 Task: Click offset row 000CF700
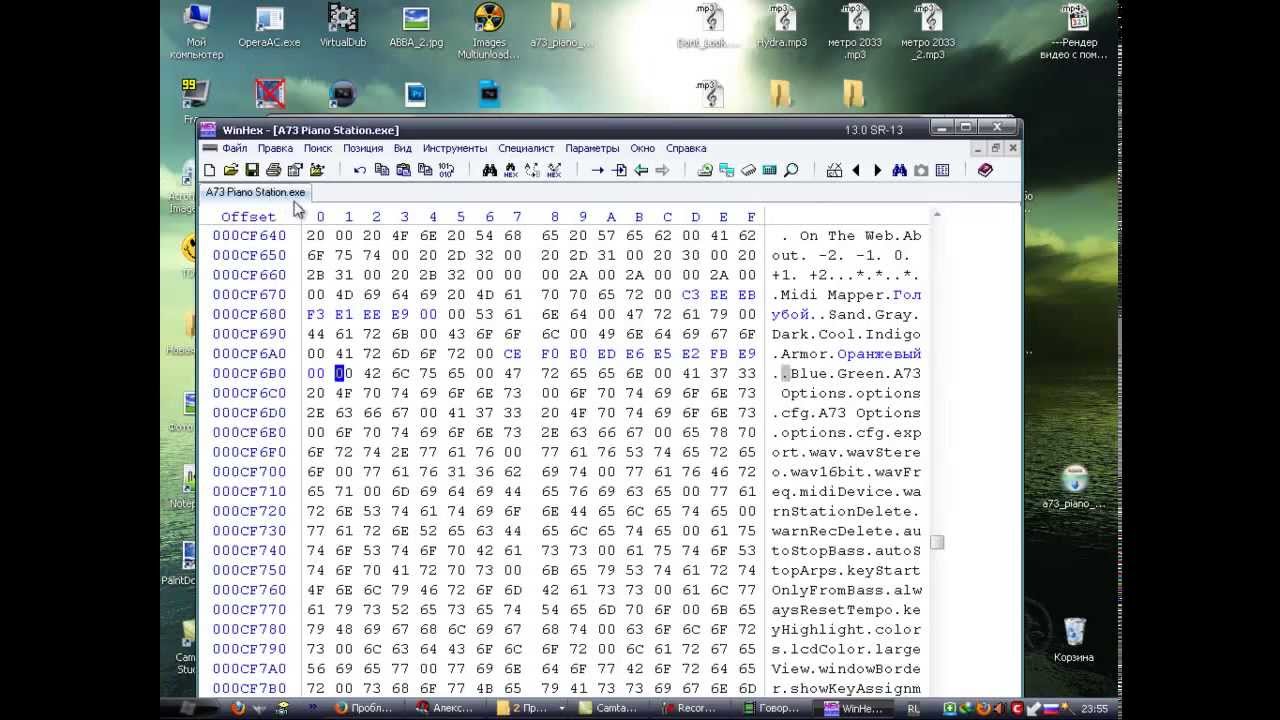coord(249,472)
